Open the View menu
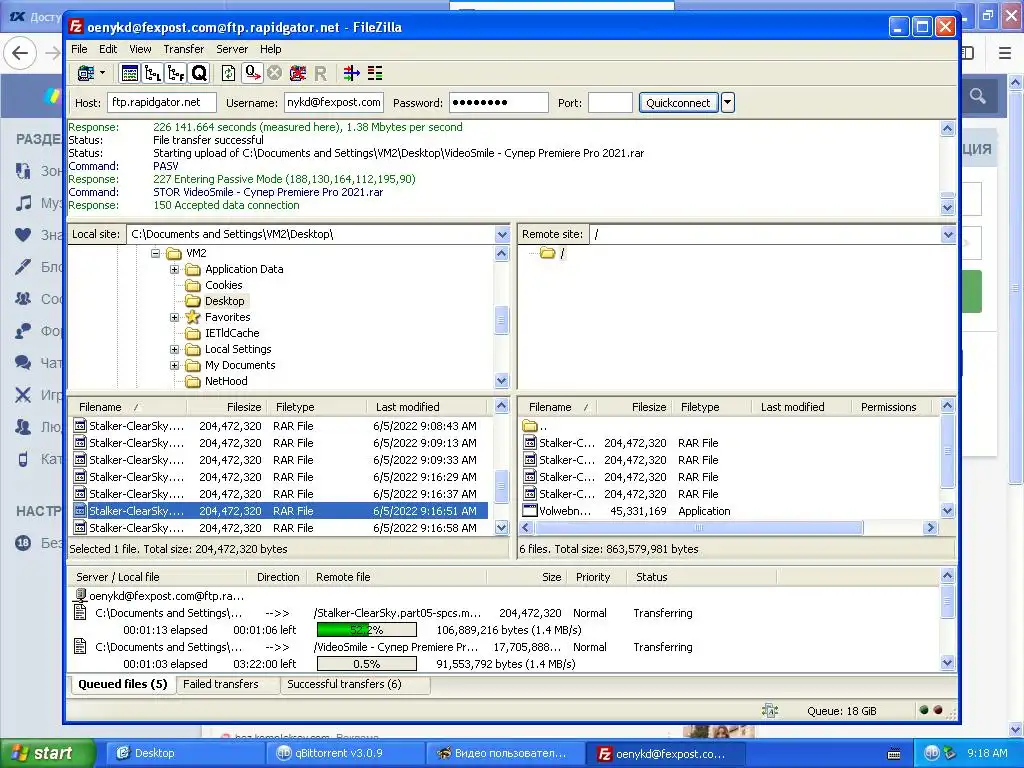The image size is (1024, 768). pyautogui.click(x=140, y=49)
